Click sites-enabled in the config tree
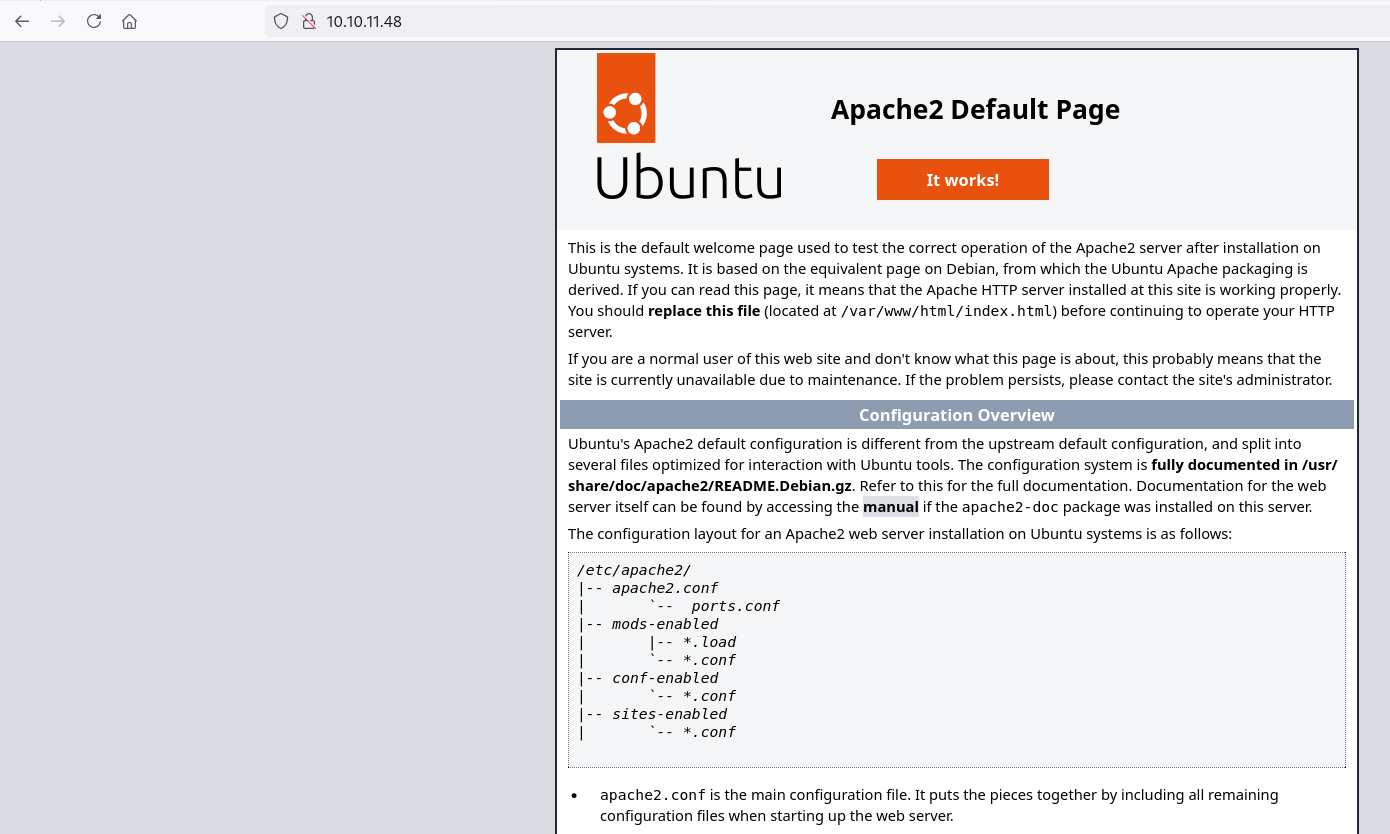Screen dimensions: 1390x834 (x=669, y=714)
